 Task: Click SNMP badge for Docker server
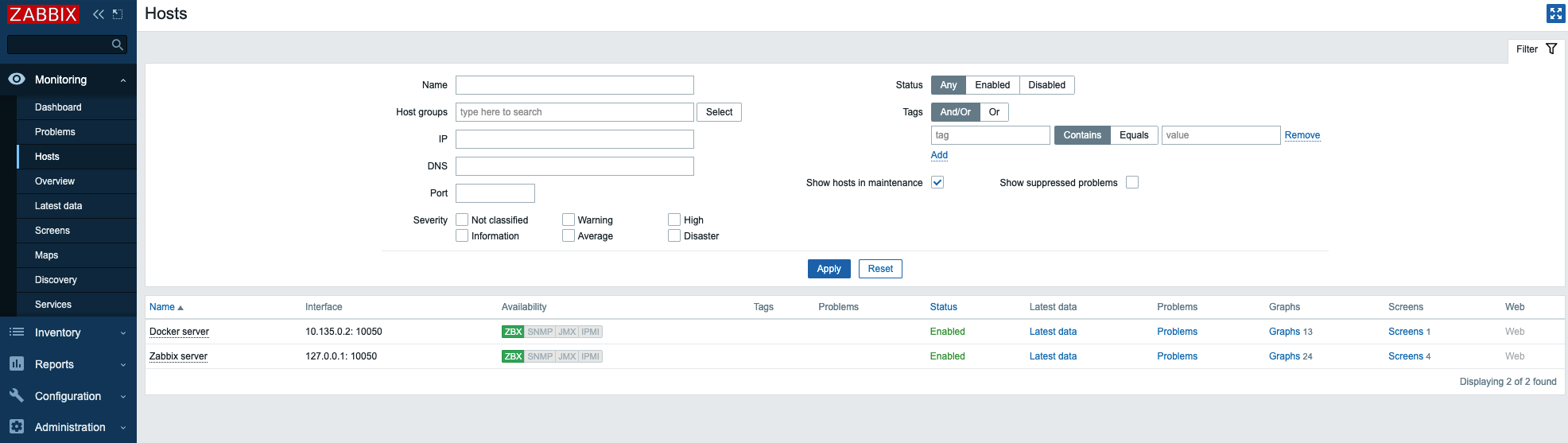[x=540, y=332]
